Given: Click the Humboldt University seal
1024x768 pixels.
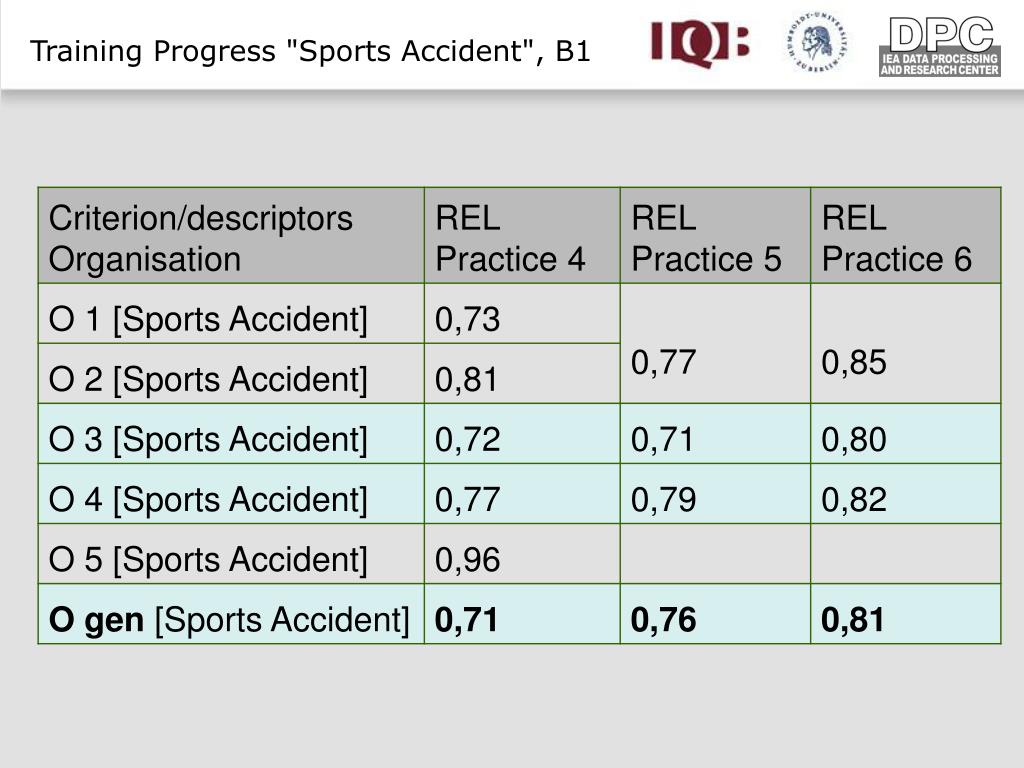Looking at the screenshot, I should pos(817,42).
